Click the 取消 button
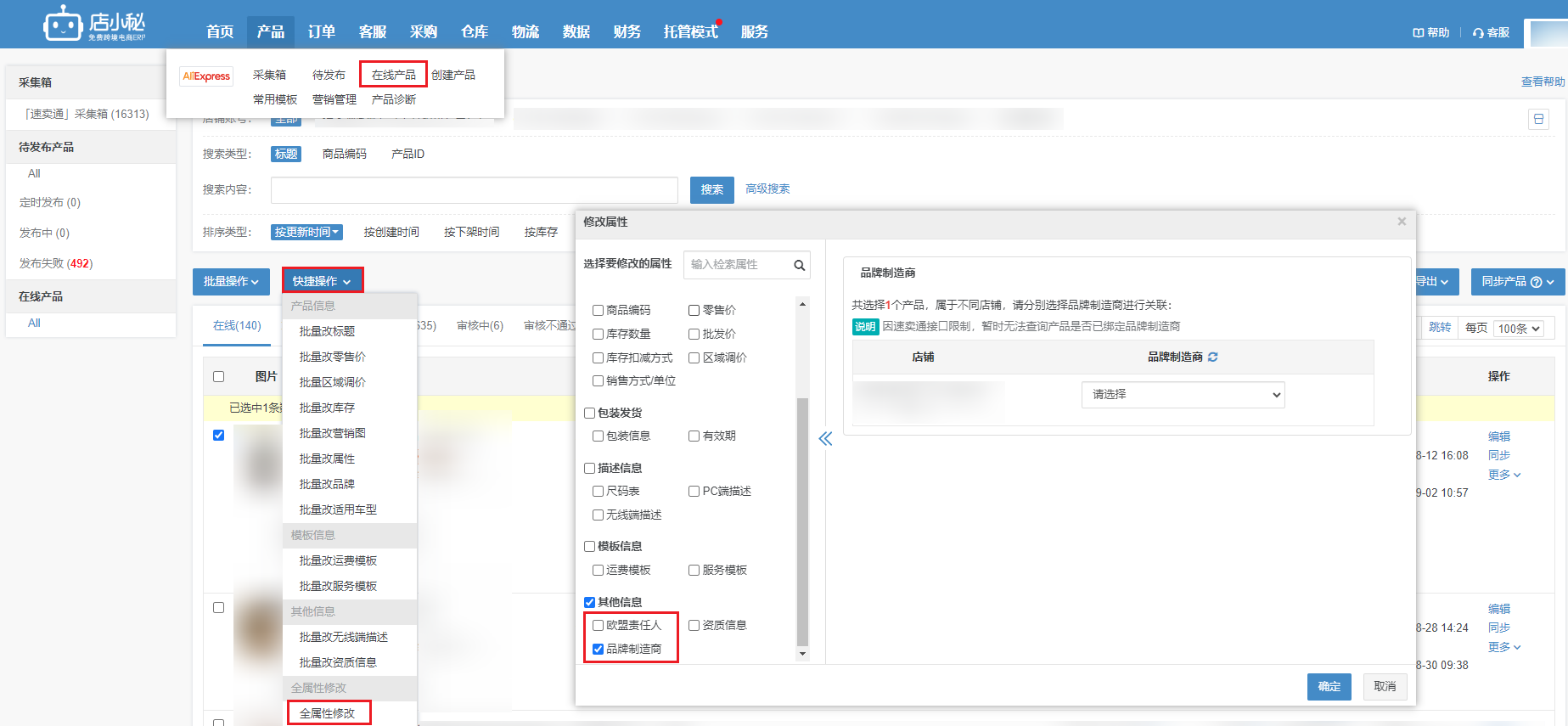The height and width of the screenshot is (726, 1568). coord(1385,687)
